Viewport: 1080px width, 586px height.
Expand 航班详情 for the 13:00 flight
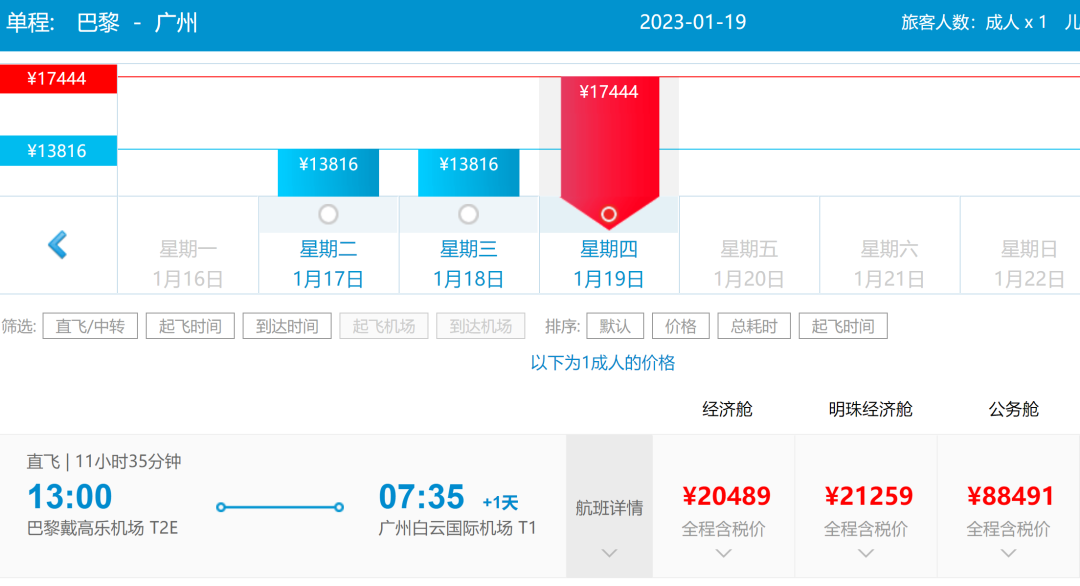pyautogui.click(x=610, y=507)
